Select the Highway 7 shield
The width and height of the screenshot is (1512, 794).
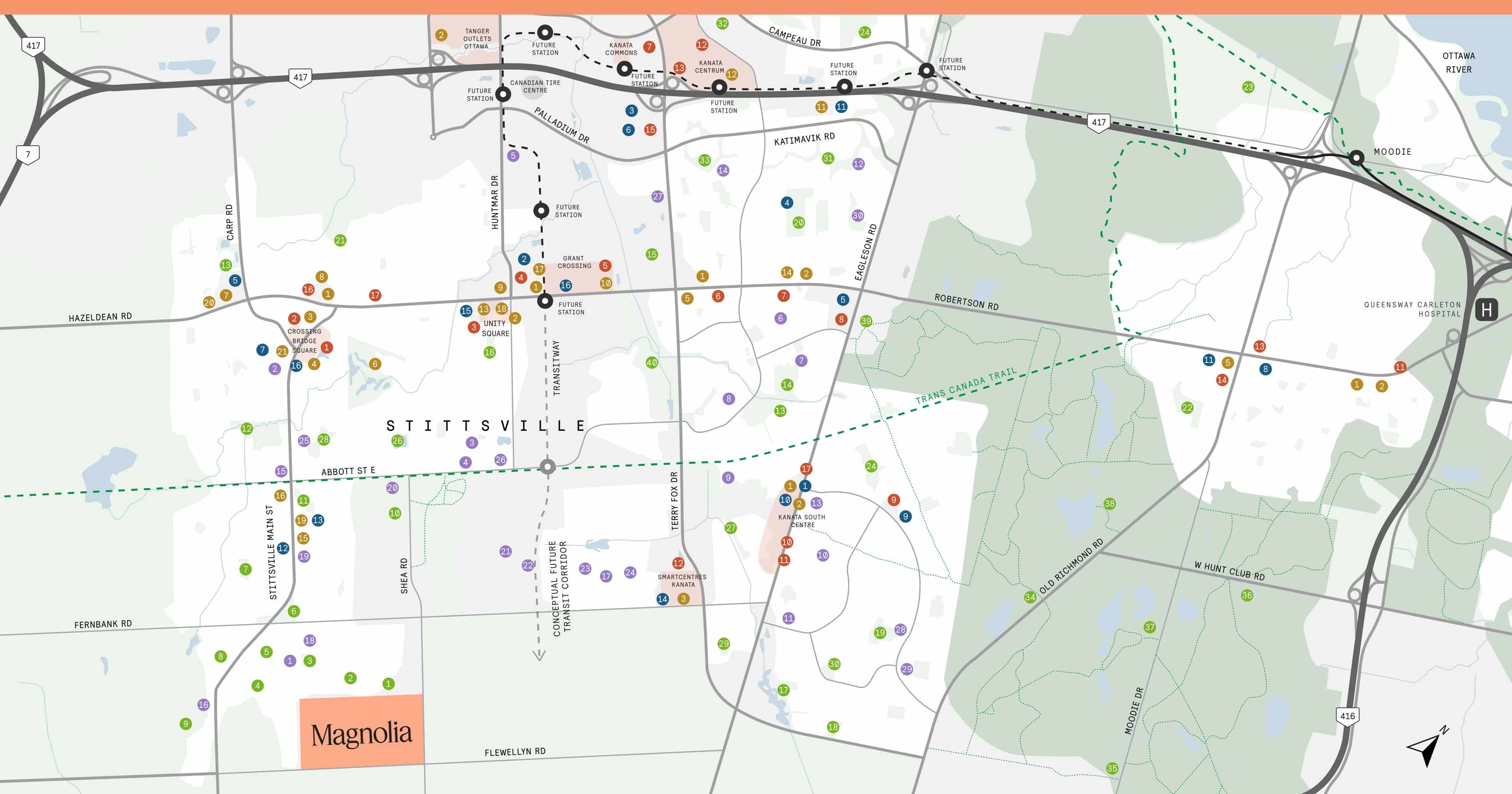pos(28,154)
